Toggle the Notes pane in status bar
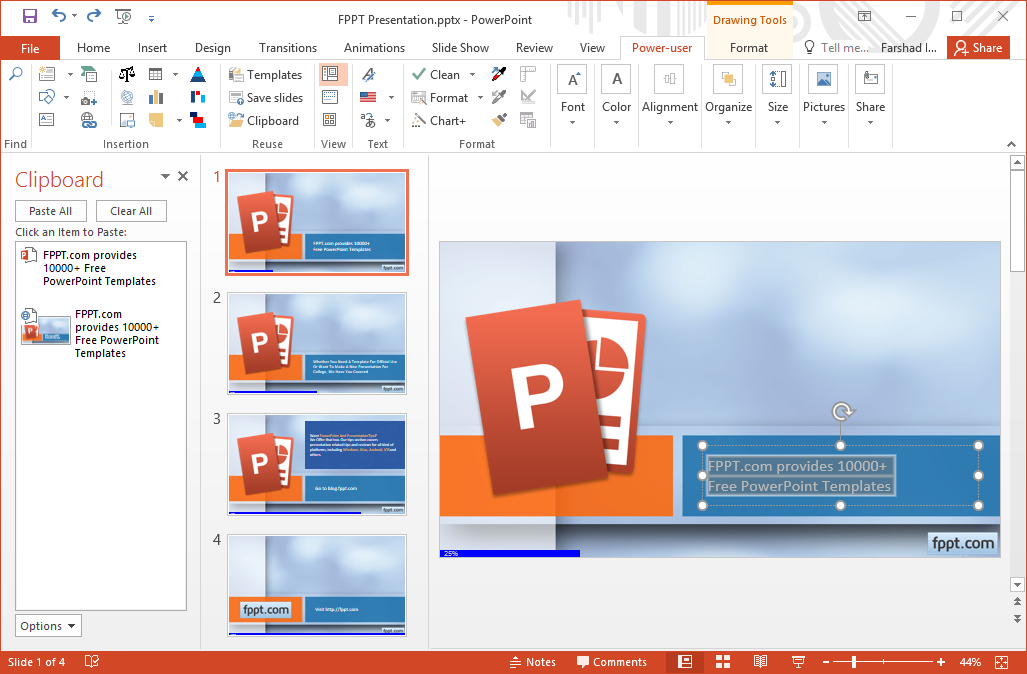1027x674 pixels. (532, 662)
